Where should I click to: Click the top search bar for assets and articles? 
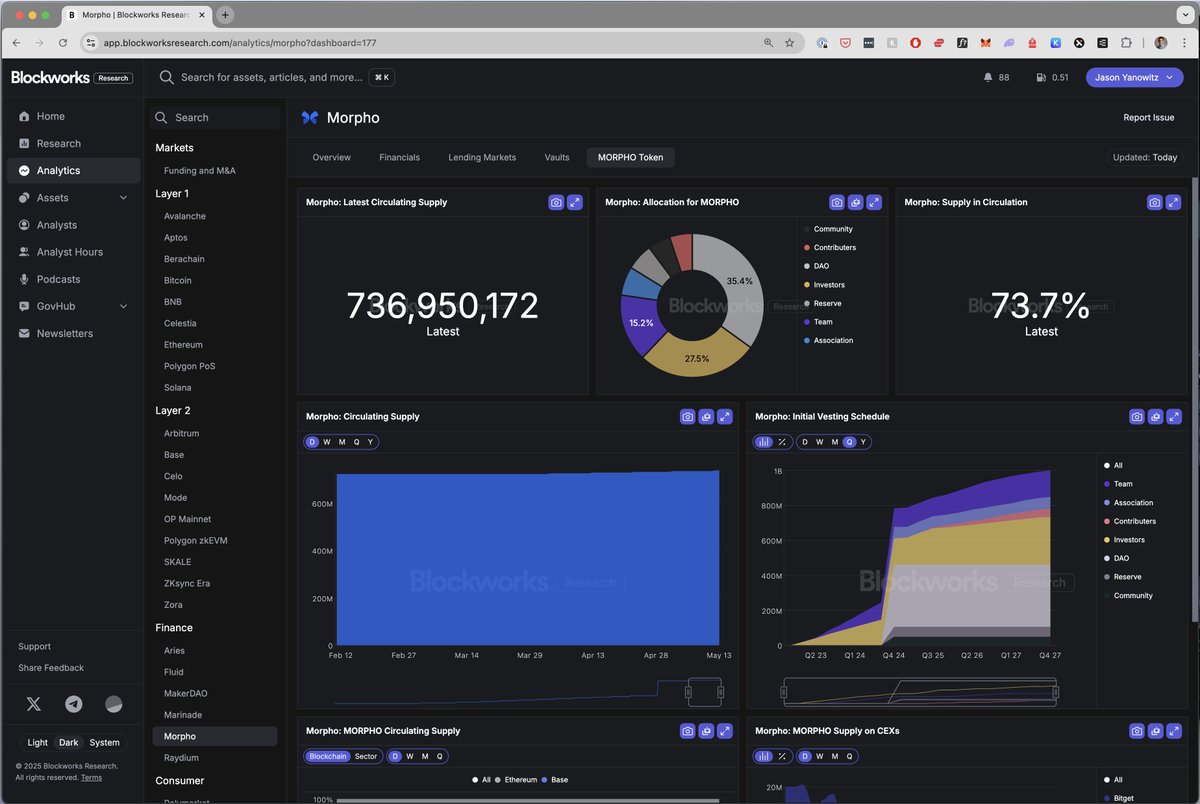click(276, 77)
